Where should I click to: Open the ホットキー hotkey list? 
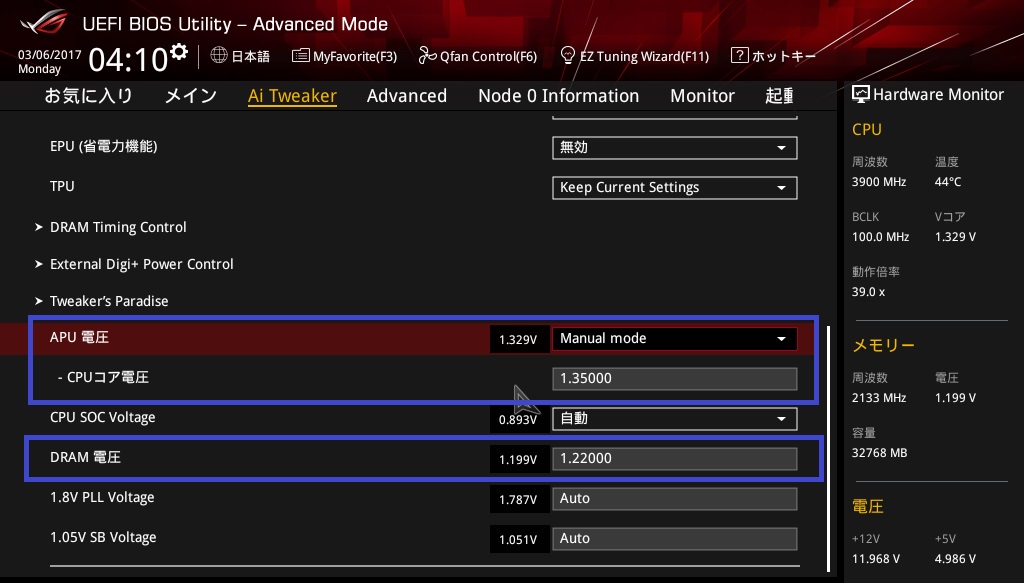[x=784, y=56]
